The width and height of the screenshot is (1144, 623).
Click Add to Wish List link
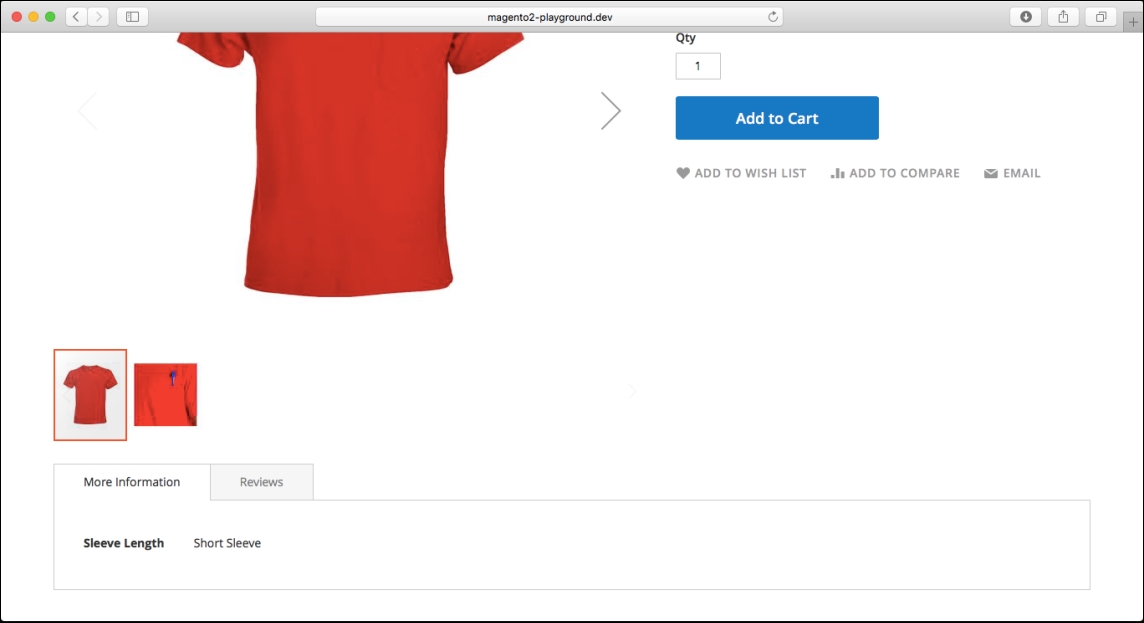point(741,173)
